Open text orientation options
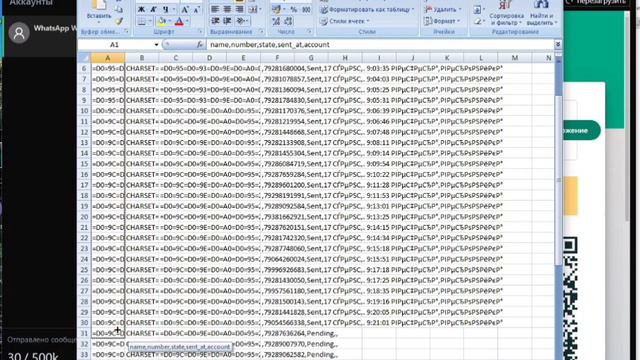Viewport: 640px width, 360px height. [241, 21]
